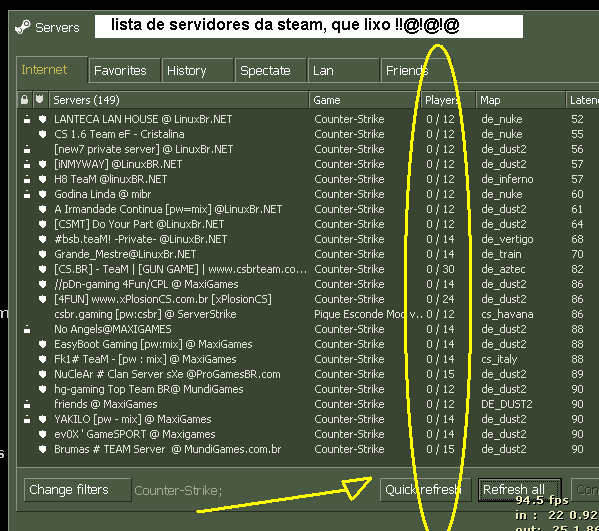Sort list by Map column header
Screen dimensions: 599x531
point(520,100)
